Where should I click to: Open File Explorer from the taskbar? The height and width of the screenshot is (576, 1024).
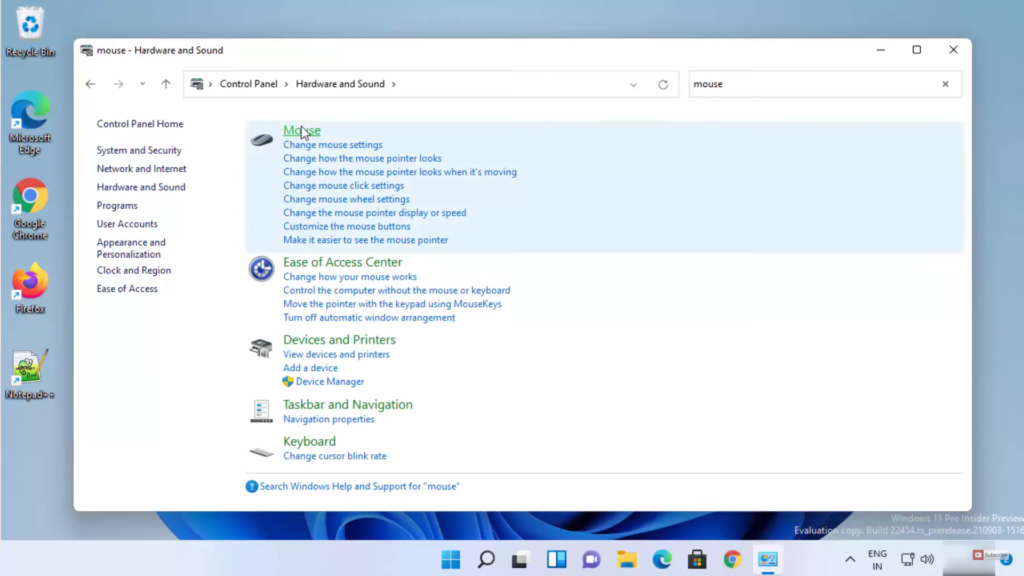pos(627,560)
